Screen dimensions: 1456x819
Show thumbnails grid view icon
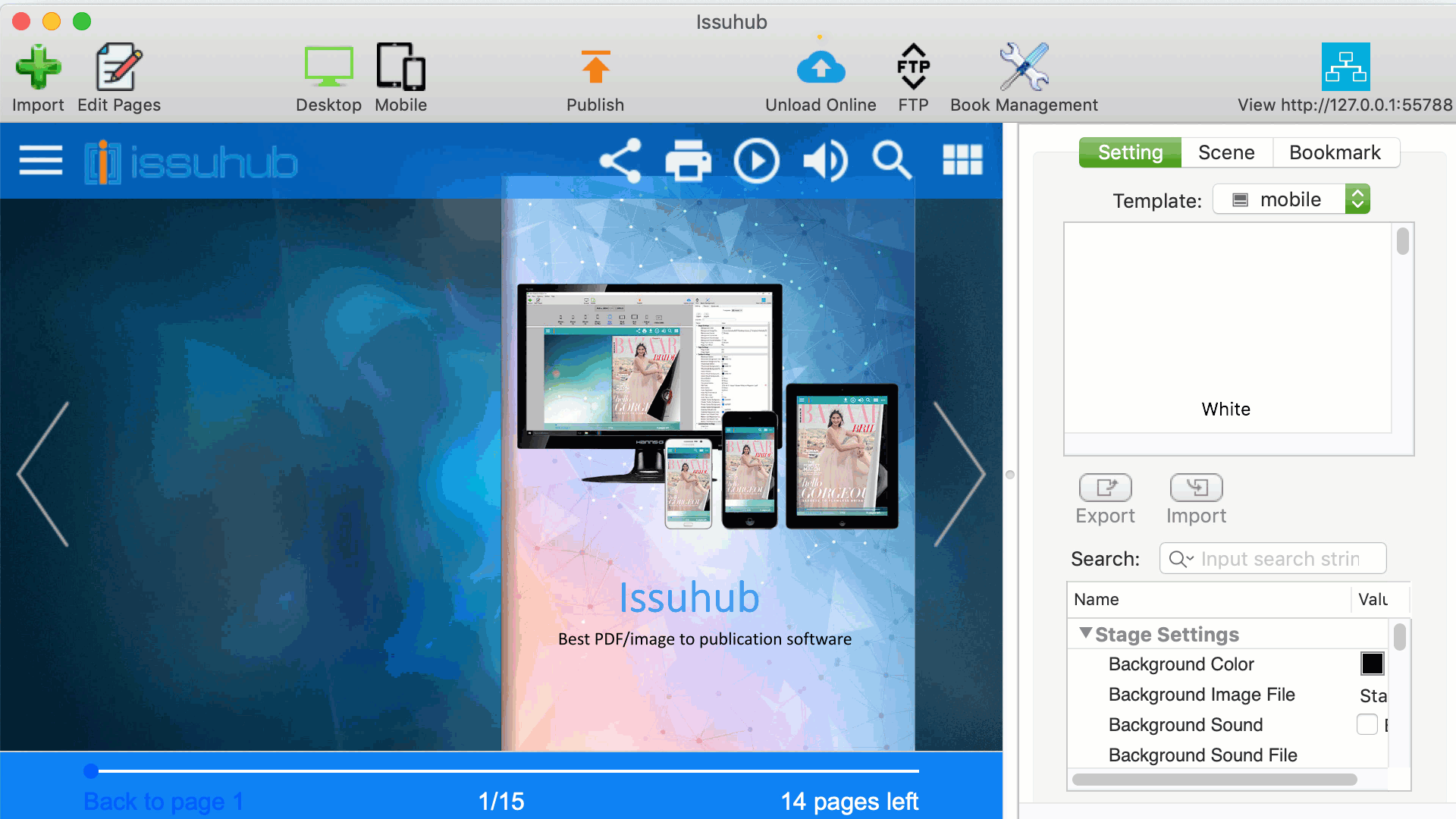[962, 160]
